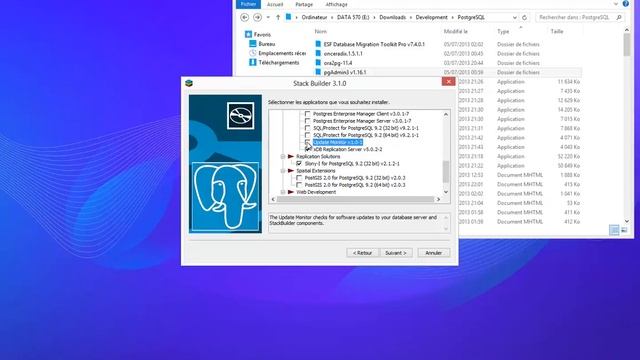Image resolution: width=640 pixels, height=360 pixels.
Task: Check PostGIS 2.0 (64 bit) checkbox
Action: click(x=299, y=185)
